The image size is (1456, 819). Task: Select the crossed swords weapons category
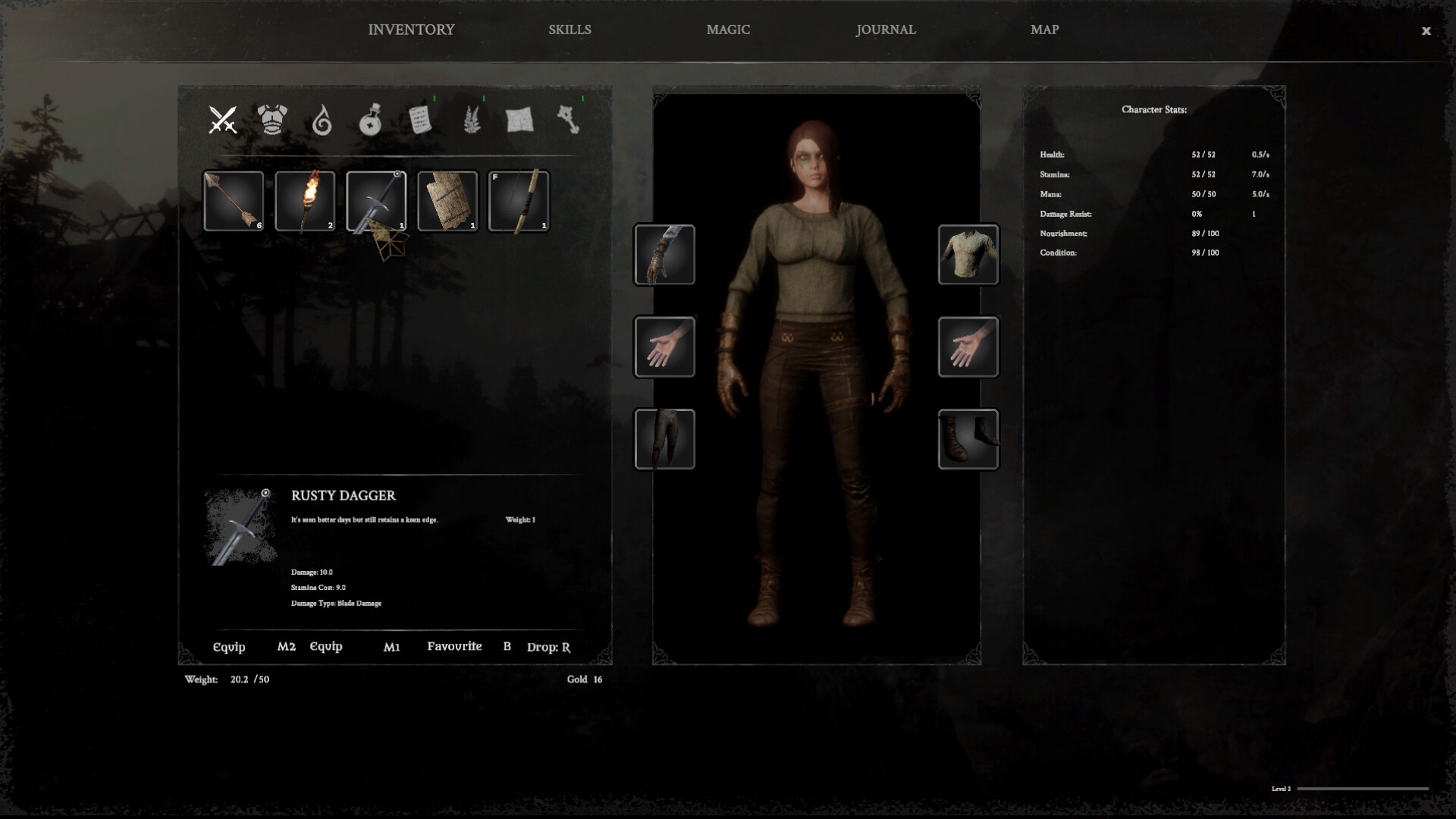point(223,120)
